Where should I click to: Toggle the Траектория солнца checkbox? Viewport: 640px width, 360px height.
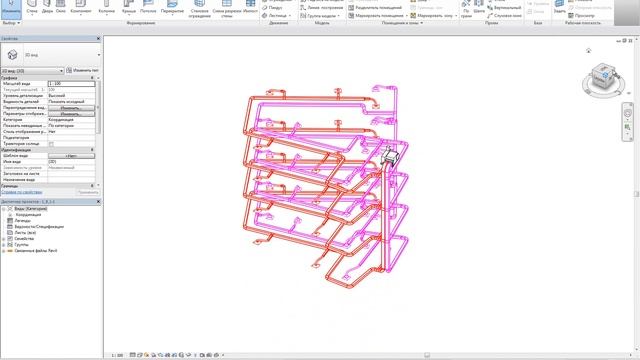[x=51, y=144]
